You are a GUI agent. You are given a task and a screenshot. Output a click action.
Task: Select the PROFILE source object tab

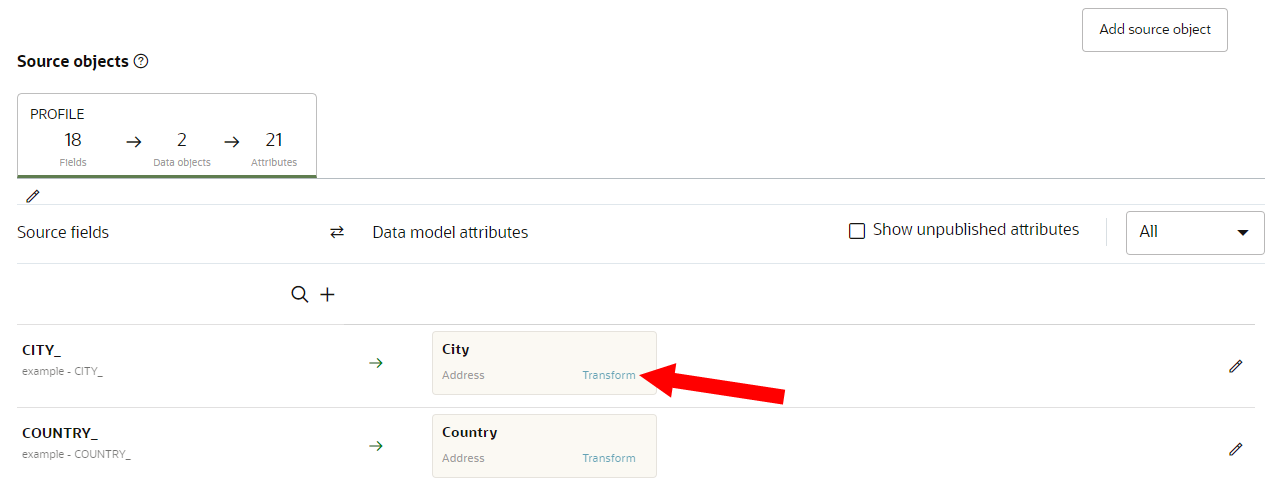point(167,136)
